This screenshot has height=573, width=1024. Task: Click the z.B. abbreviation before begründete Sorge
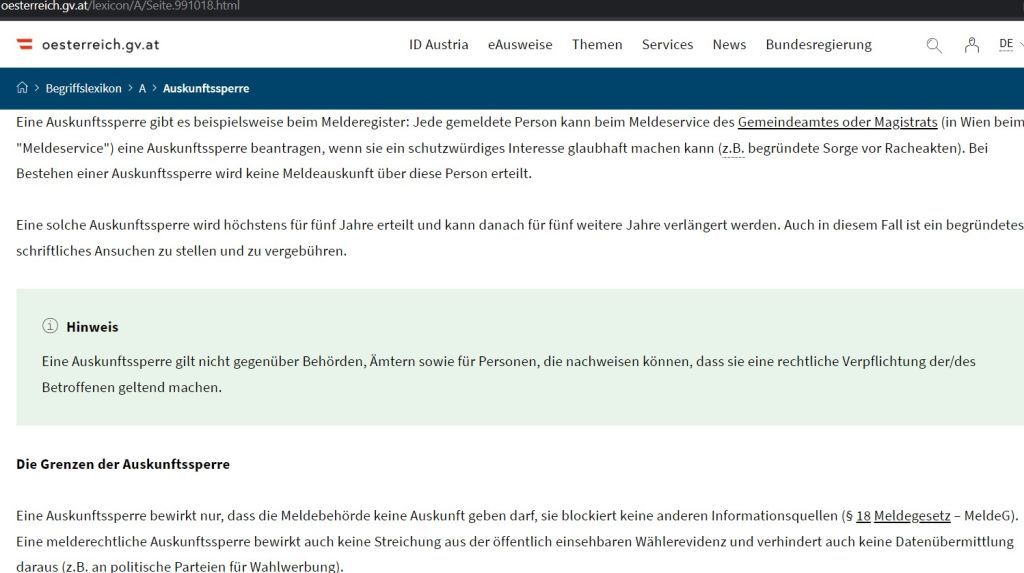(731, 148)
